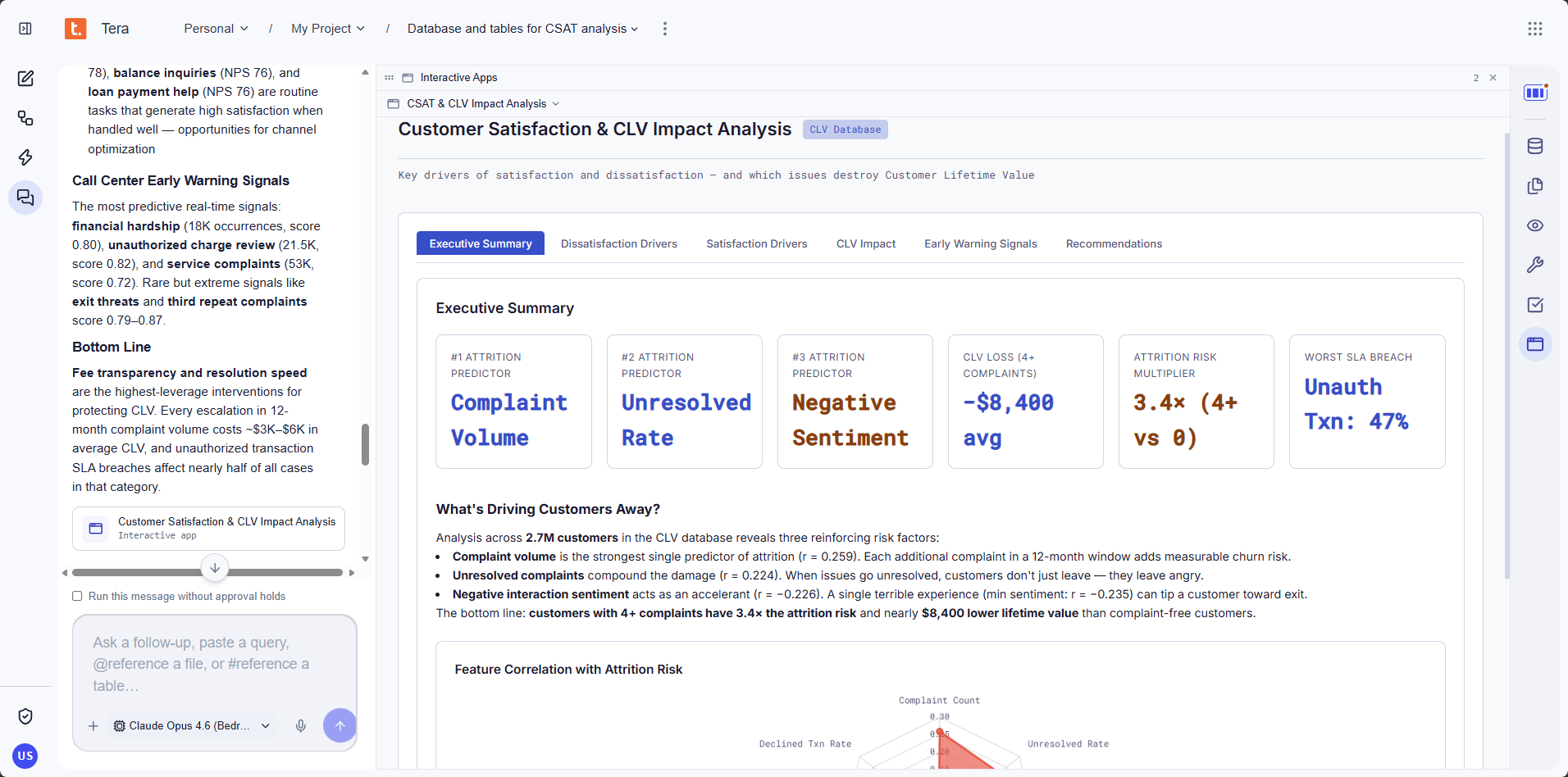This screenshot has width=1568, height=777.
Task: Click the chat horizontal scrollbar track
Action: pyautogui.click(x=207, y=572)
